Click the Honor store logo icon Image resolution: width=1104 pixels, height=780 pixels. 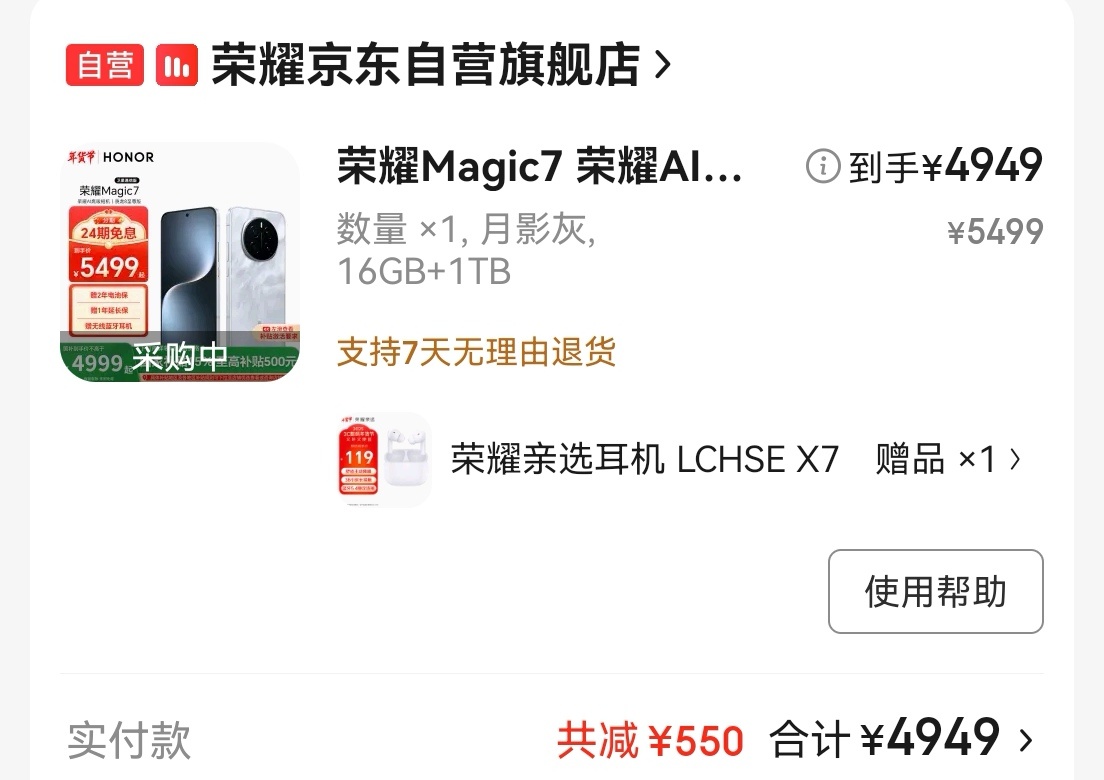pos(177,65)
